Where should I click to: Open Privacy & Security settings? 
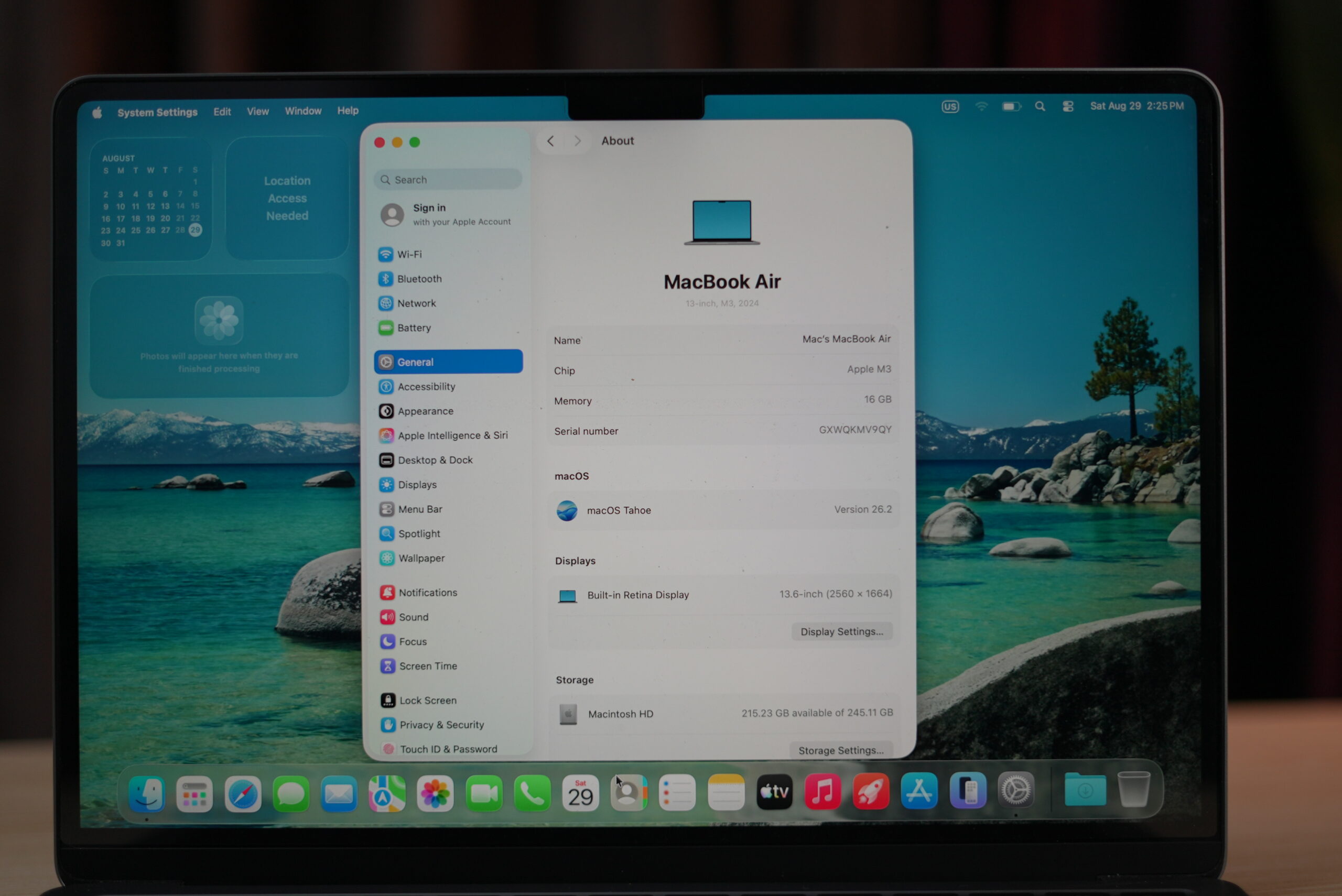[450, 725]
